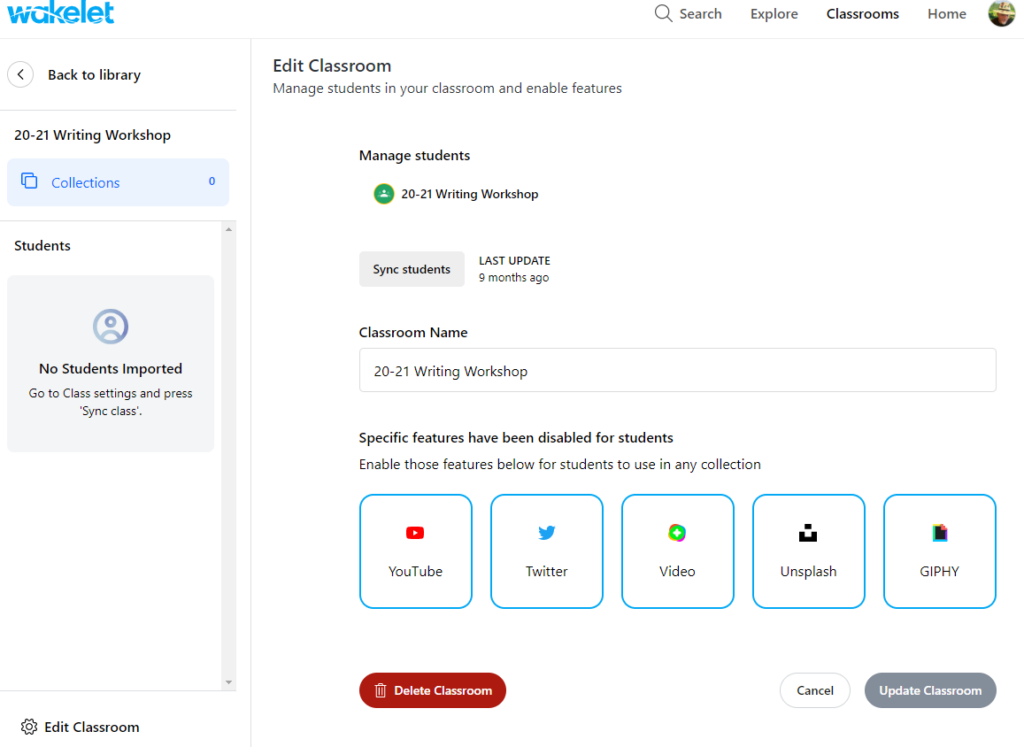
Task: Click the gear icon beside Edit Classroom
Action: (29, 727)
